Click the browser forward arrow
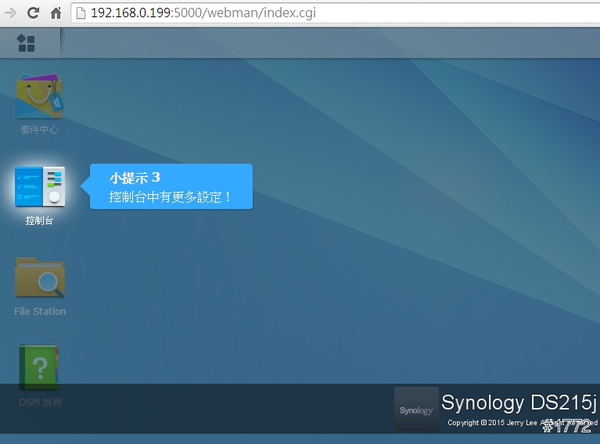This screenshot has height=444, width=600. [10, 13]
